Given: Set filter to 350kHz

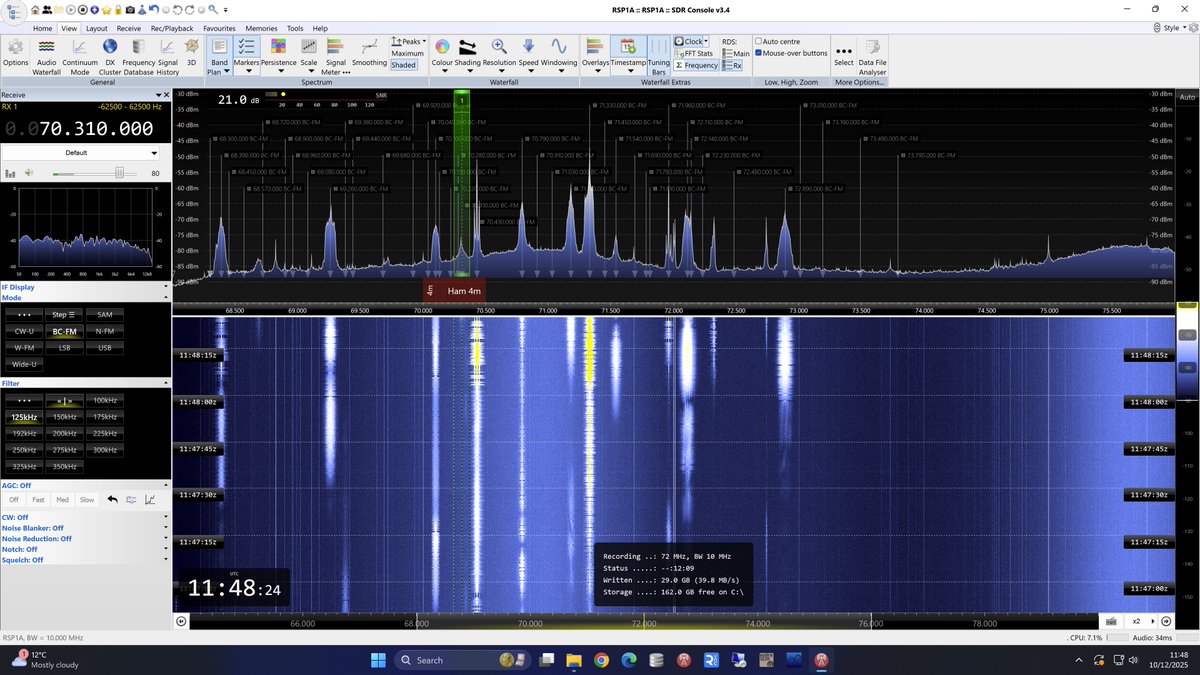Looking at the screenshot, I should (64, 466).
